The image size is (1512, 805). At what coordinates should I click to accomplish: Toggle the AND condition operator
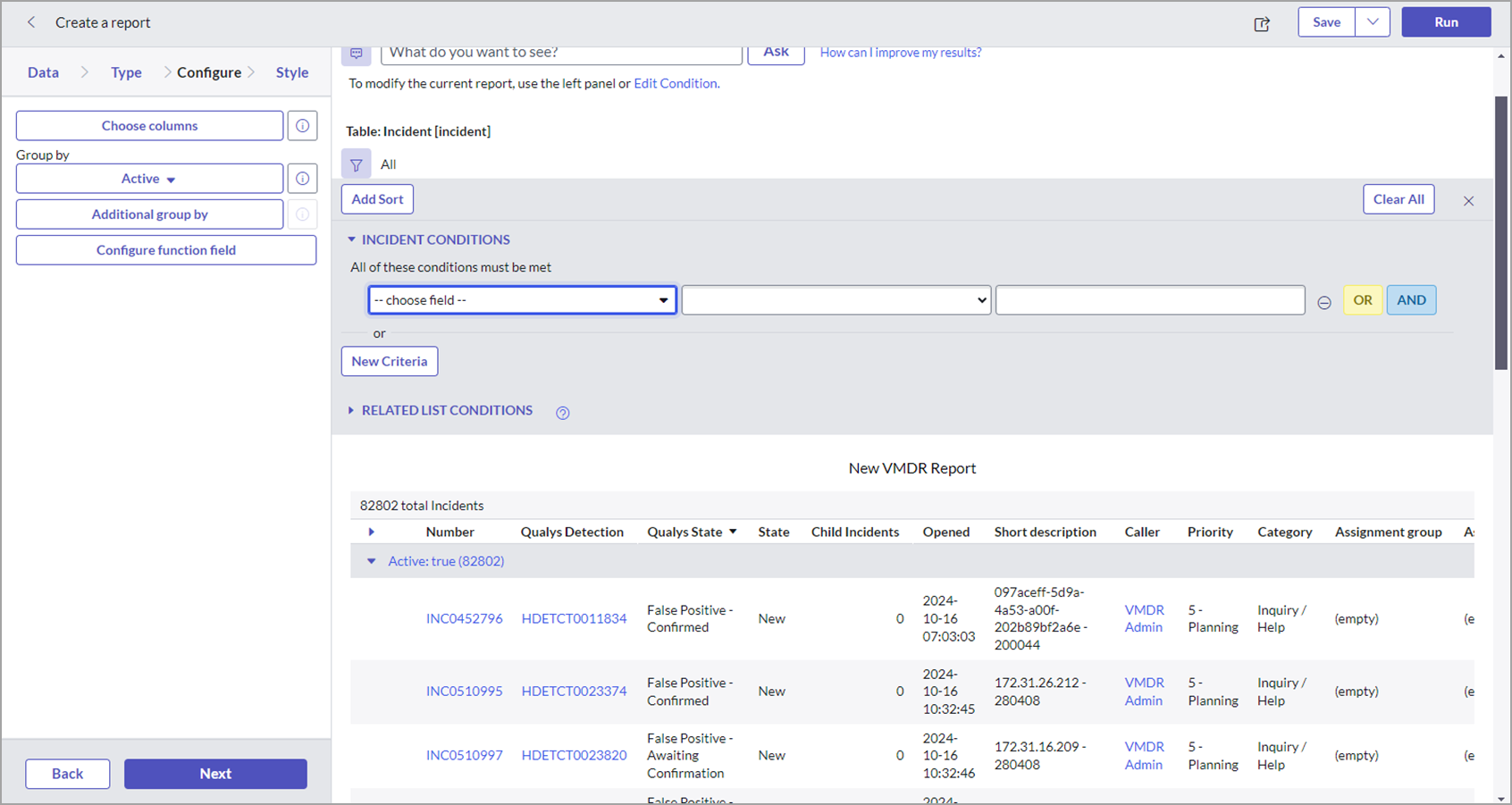pos(1411,299)
